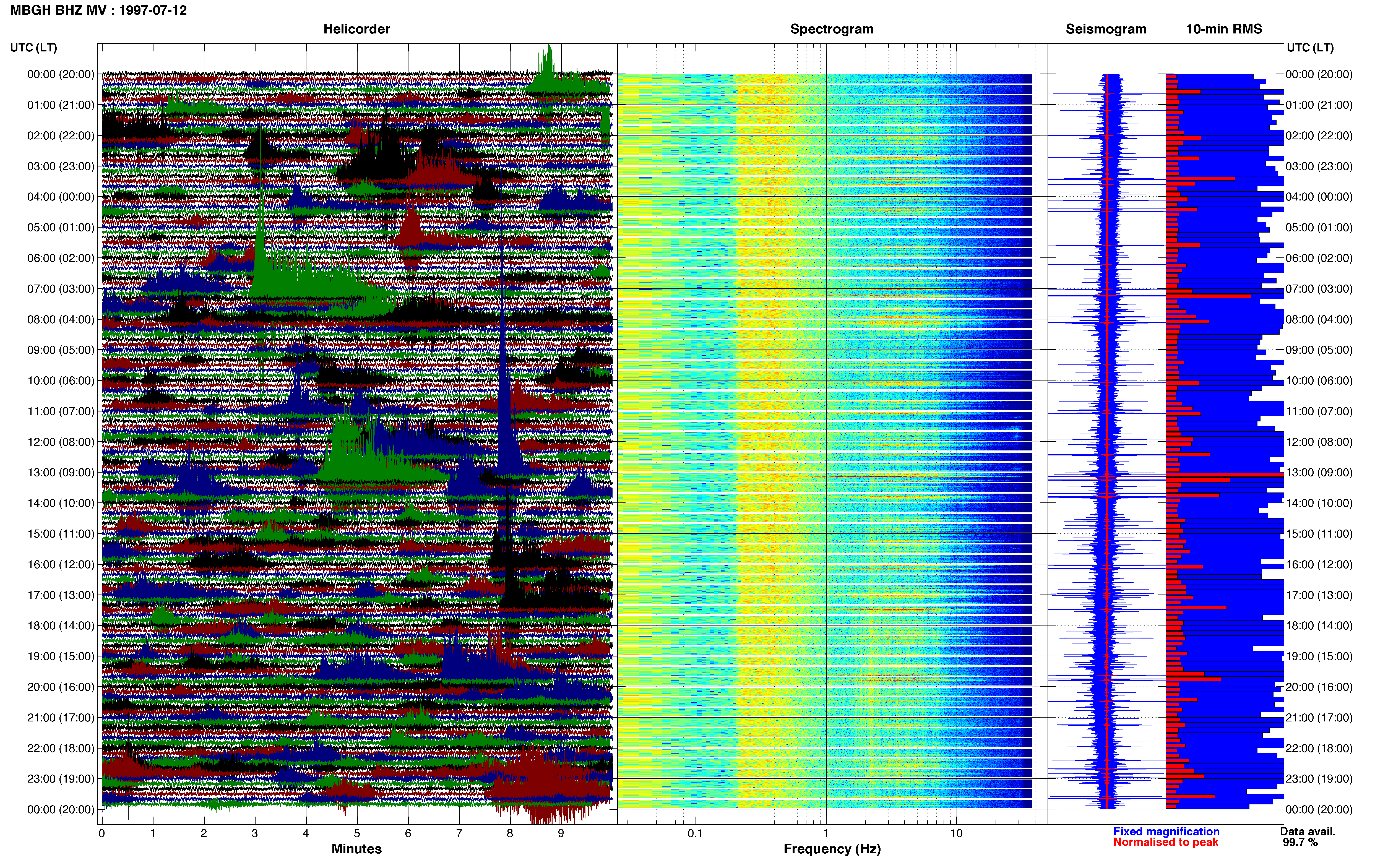Viewport: 1388px width, 868px height.
Task: Click 13:00 (09:00) label beside the 10-min RMS
Action: coord(1319,473)
